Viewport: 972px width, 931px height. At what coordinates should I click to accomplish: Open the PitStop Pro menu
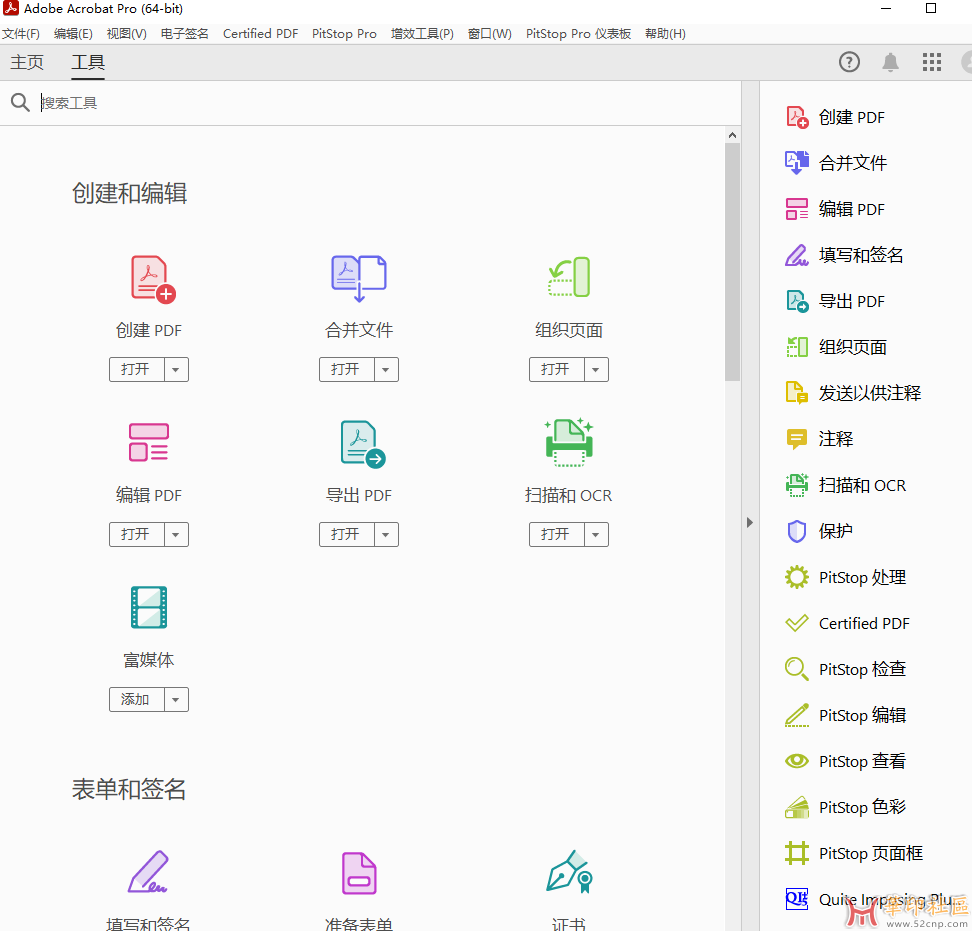[344, 33]
